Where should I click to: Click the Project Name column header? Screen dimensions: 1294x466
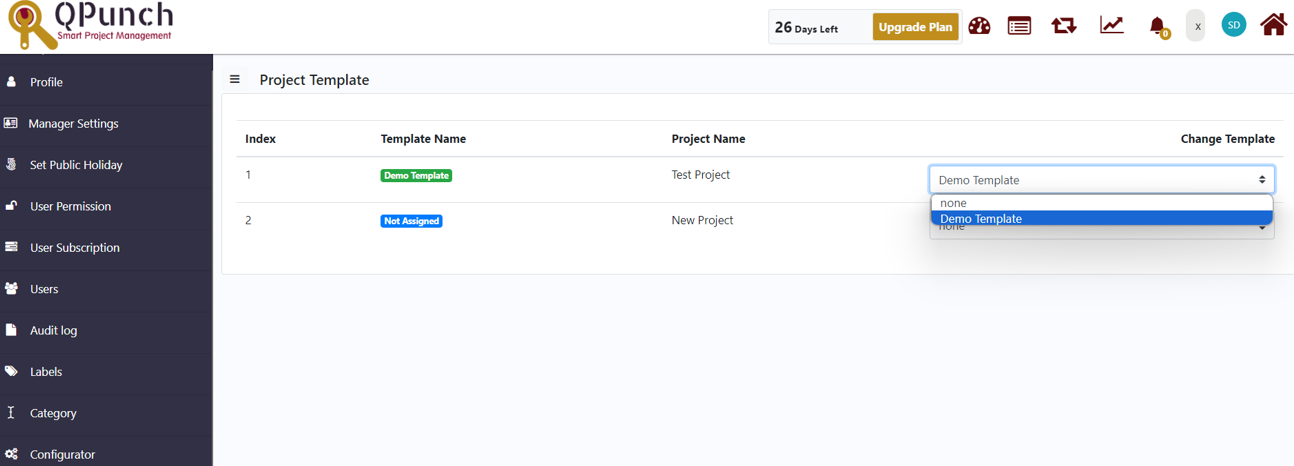tap(708, 139)
